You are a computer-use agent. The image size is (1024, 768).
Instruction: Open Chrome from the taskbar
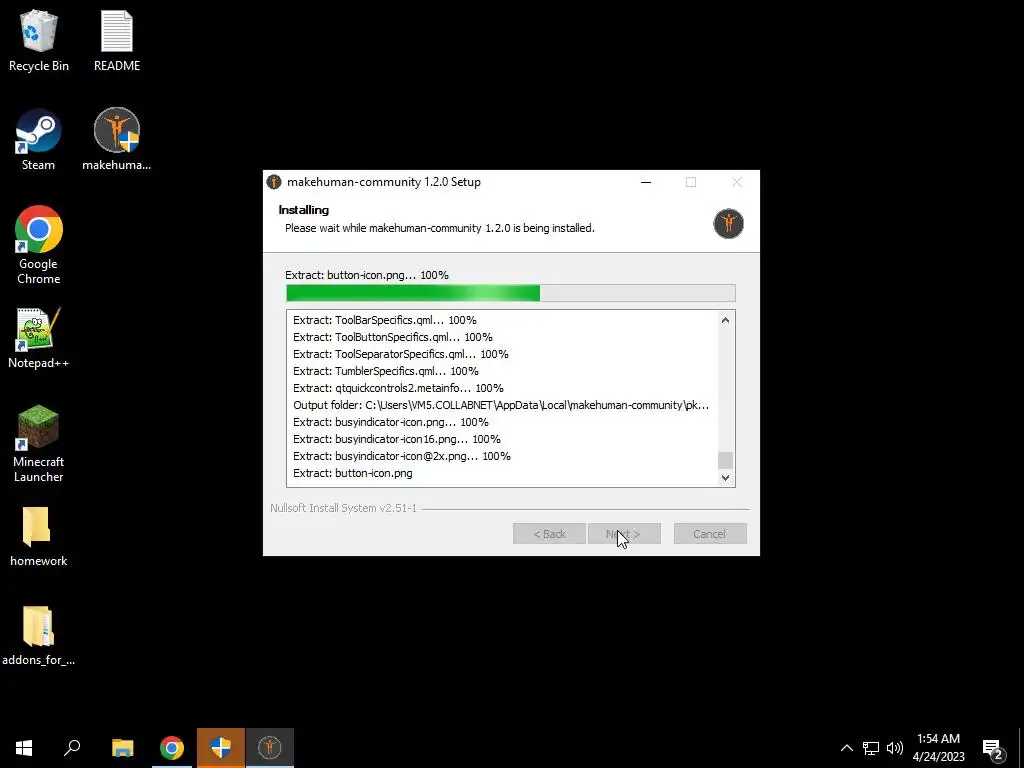[x=172, y=748]
